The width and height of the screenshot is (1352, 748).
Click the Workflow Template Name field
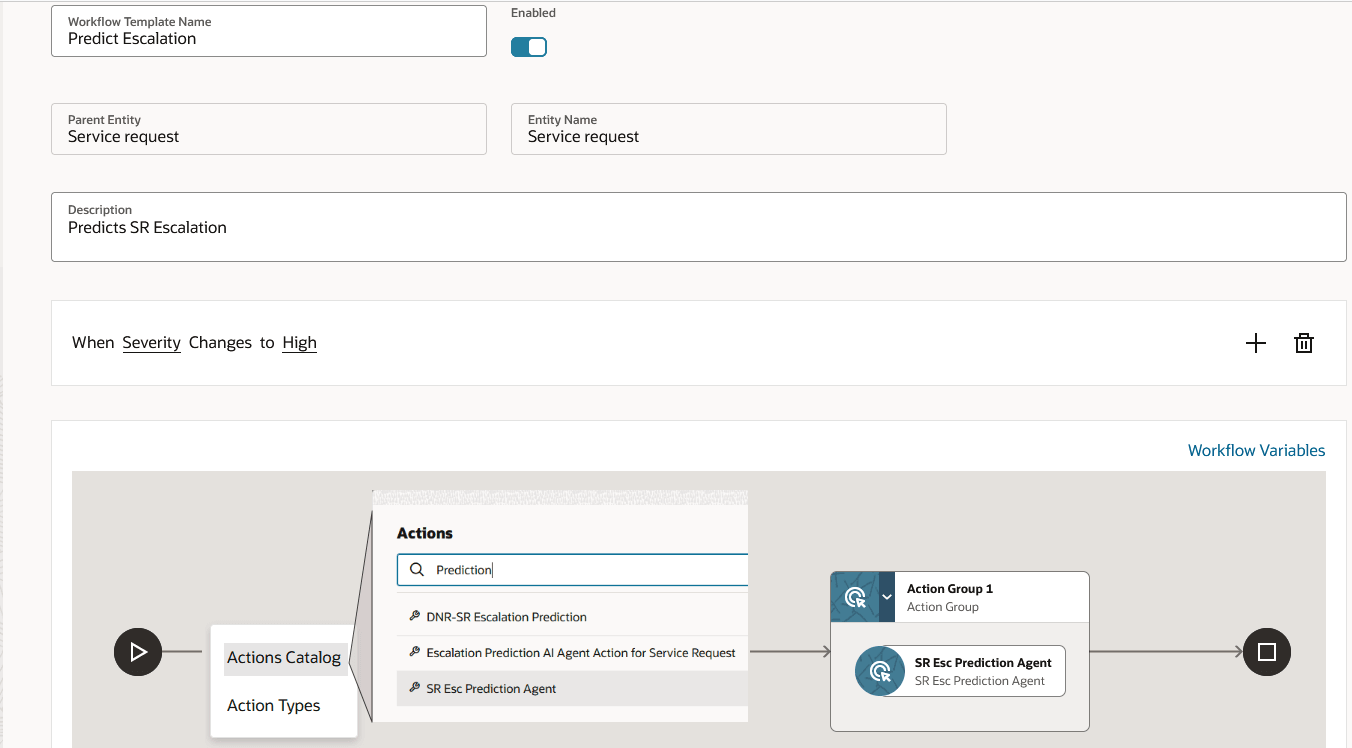(268, 37)
